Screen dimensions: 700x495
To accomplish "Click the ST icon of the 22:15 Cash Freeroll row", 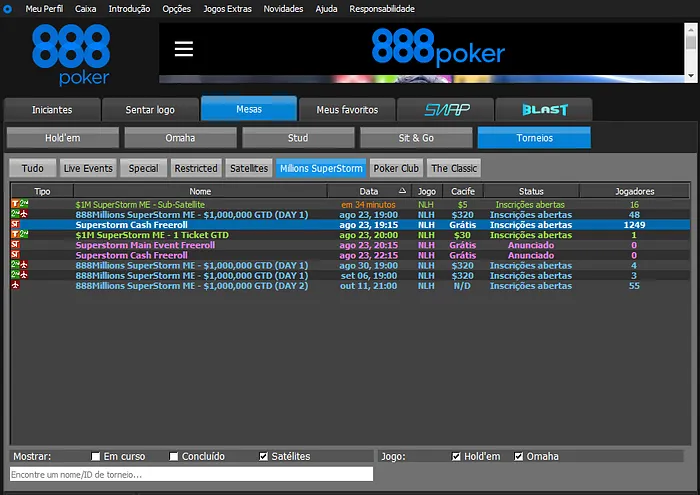I will (15, 255).
